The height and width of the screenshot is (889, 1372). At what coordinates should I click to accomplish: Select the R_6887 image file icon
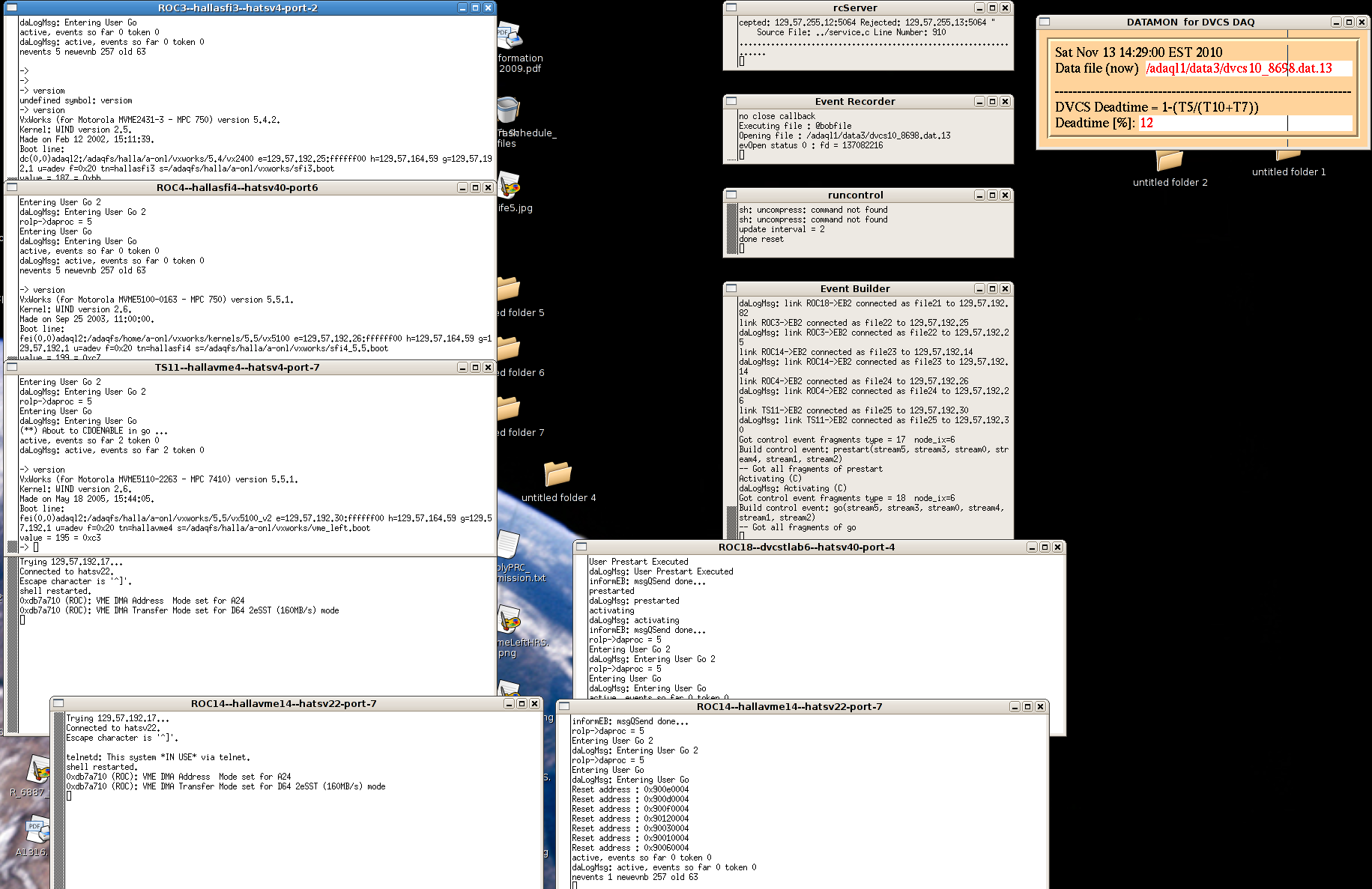pyautogui.click(x=37, y=769)
